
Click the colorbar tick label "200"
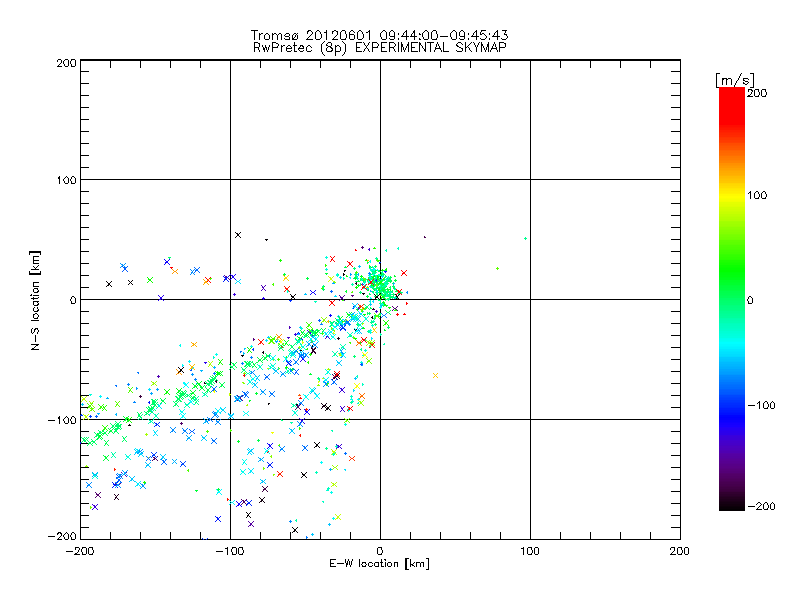coord(757,93)
